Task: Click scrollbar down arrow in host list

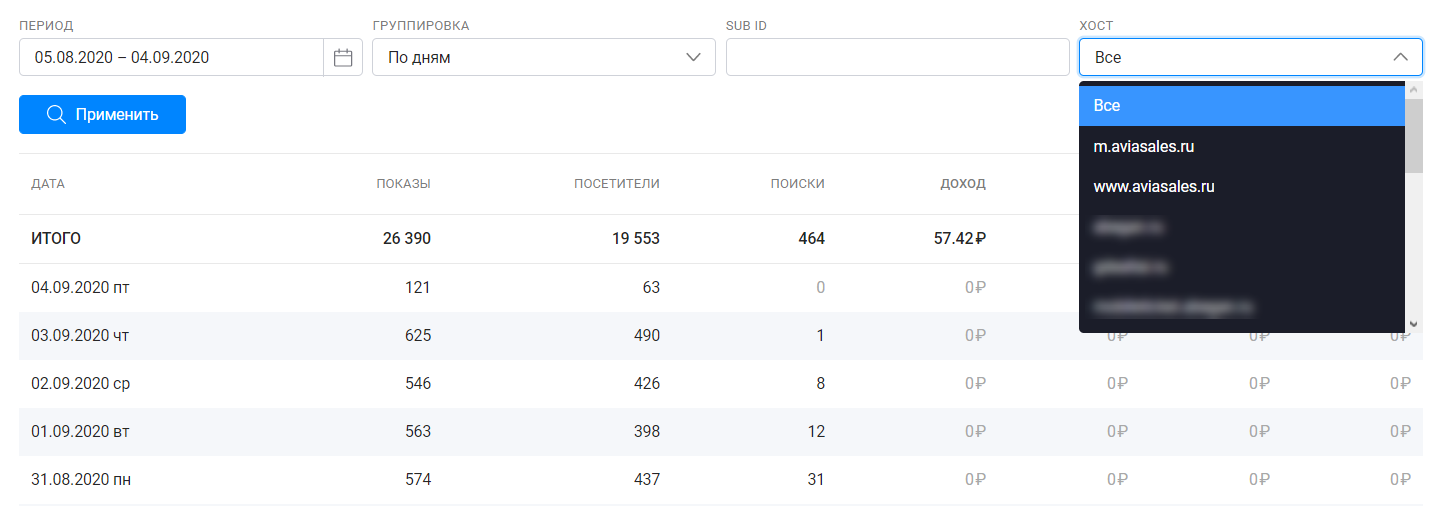Action: (x=1414, y=324)
